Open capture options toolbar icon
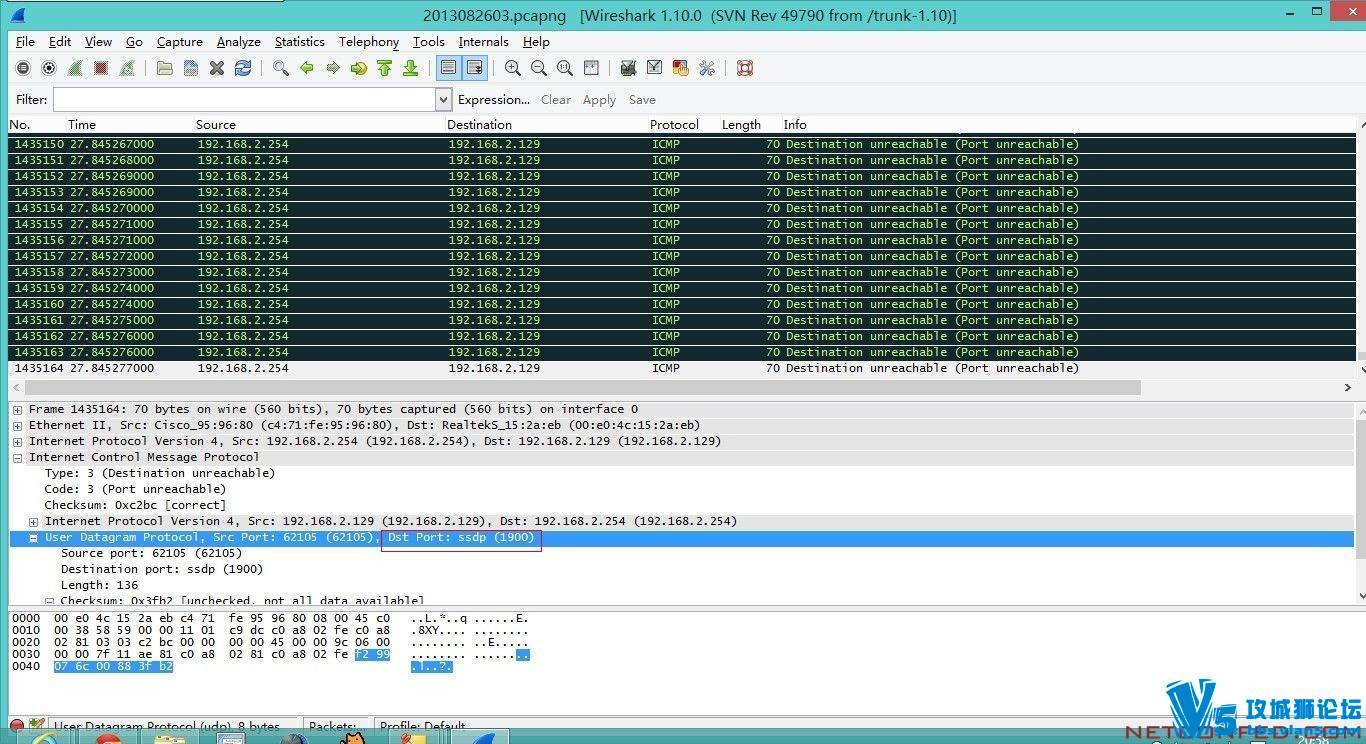This screenshot has width=1366, height=744. (x=49, y=68)
